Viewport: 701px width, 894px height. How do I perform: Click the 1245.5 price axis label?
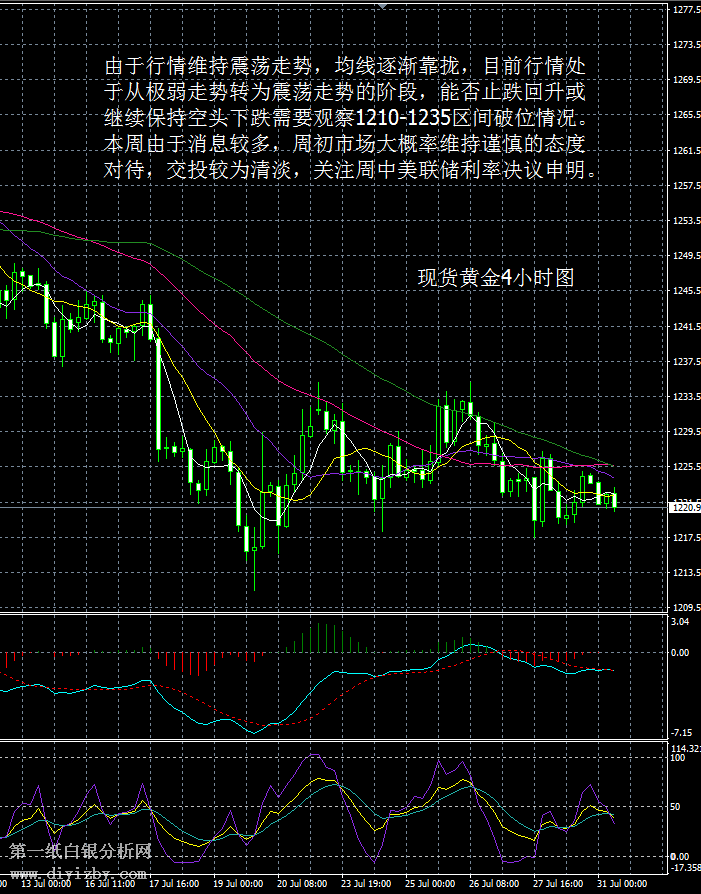click(x=687, y=291)
